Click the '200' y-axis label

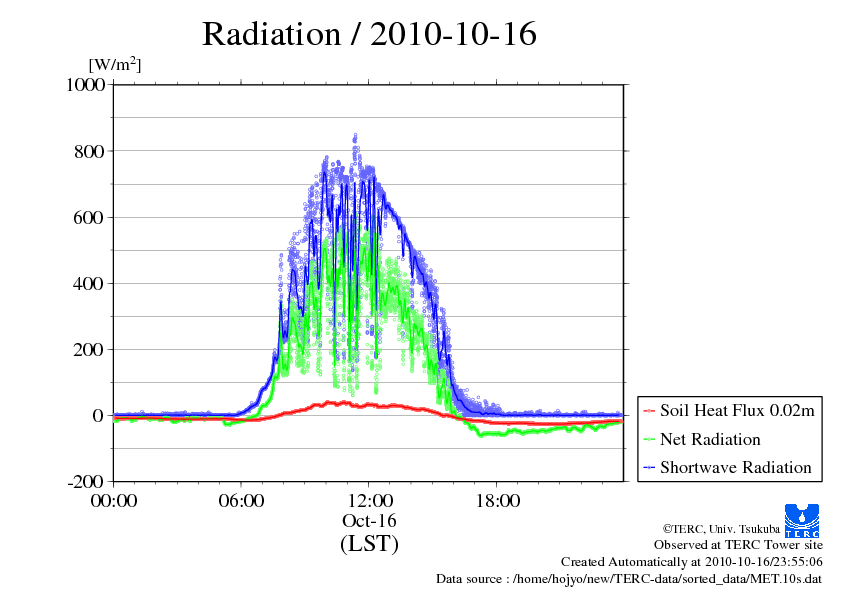89,350
